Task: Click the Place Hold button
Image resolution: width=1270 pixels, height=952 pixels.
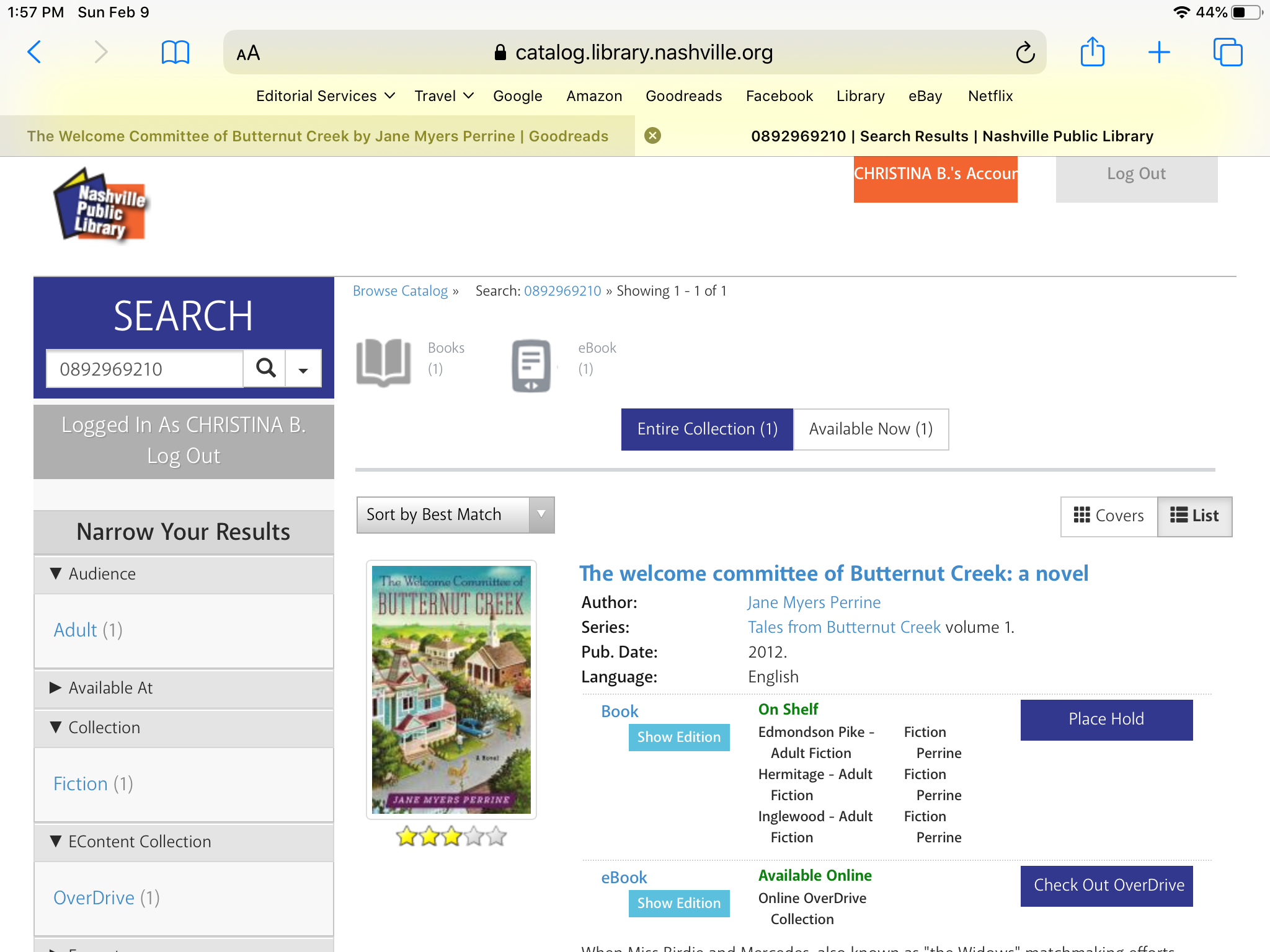Action: click(x=1106, y=720)
